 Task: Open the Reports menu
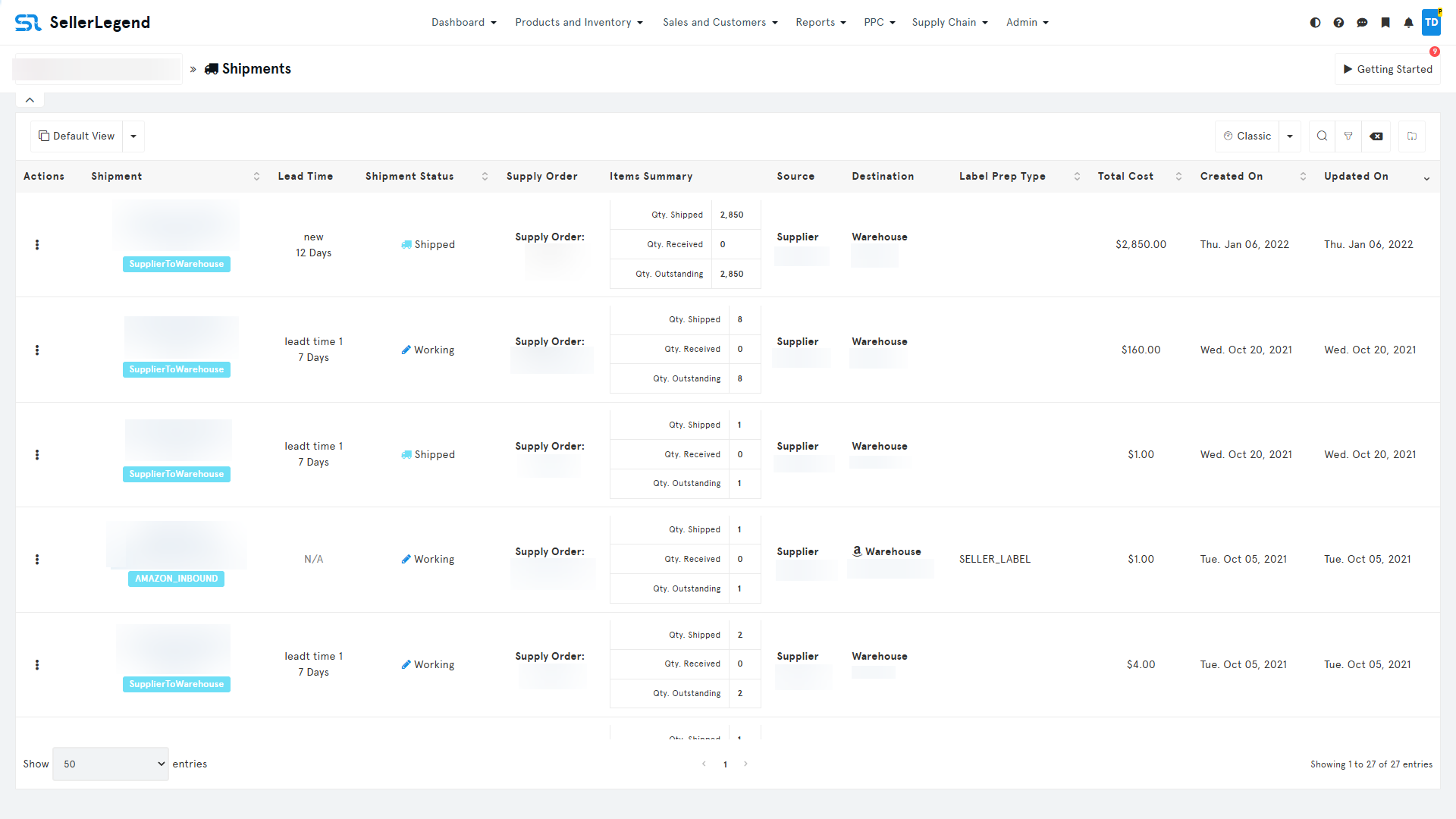point(821,22)
